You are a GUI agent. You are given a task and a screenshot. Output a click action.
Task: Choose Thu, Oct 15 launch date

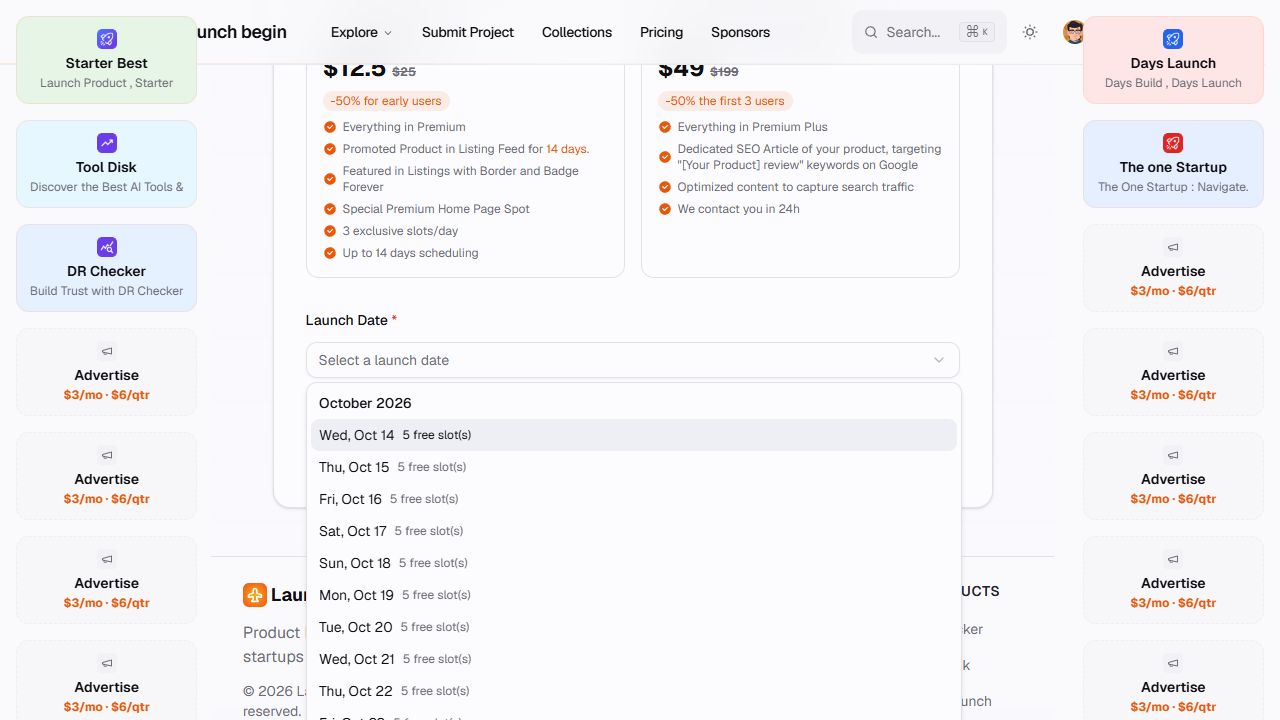point(634,467)
